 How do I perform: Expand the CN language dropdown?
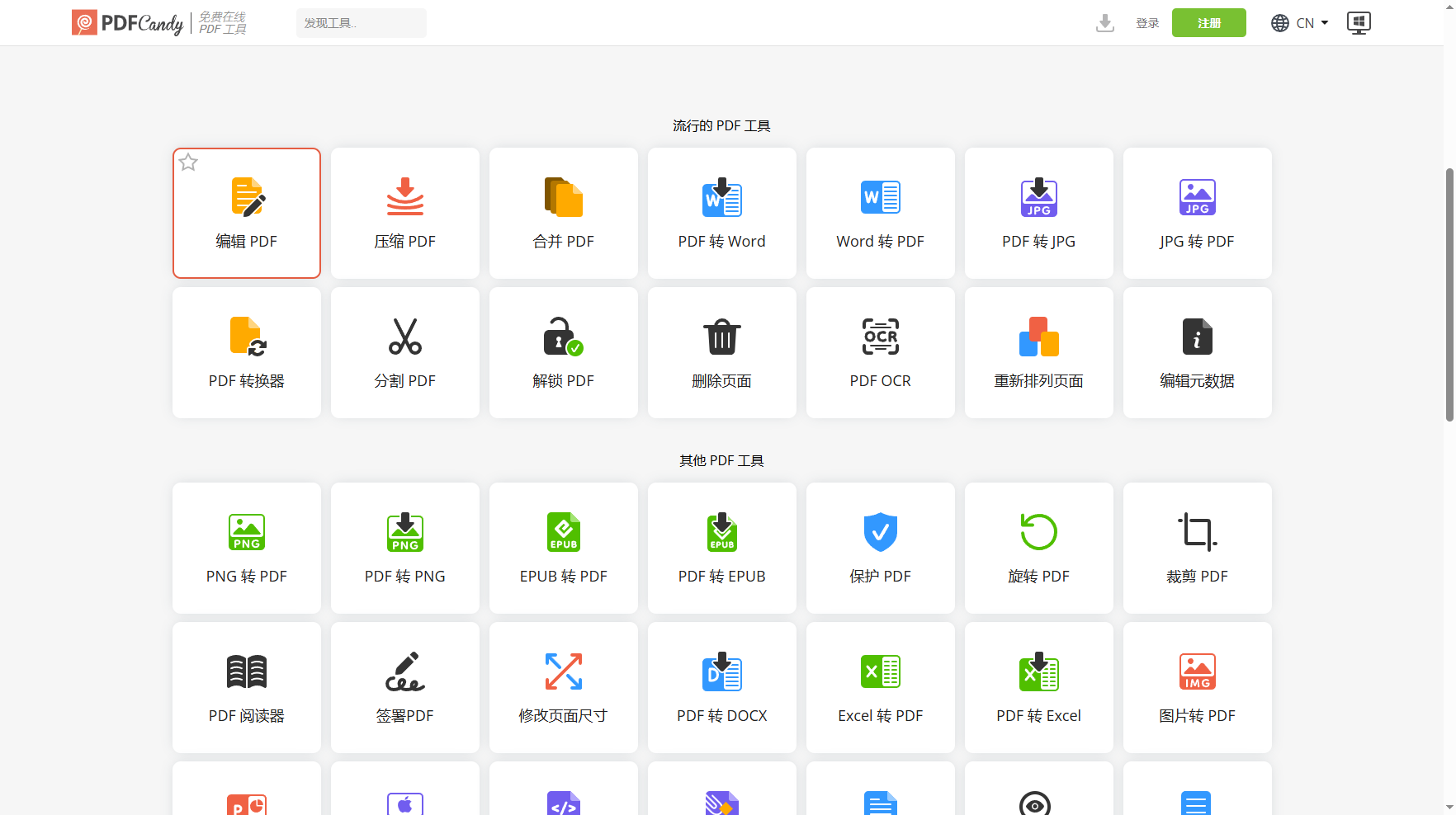coord(1300,23)
